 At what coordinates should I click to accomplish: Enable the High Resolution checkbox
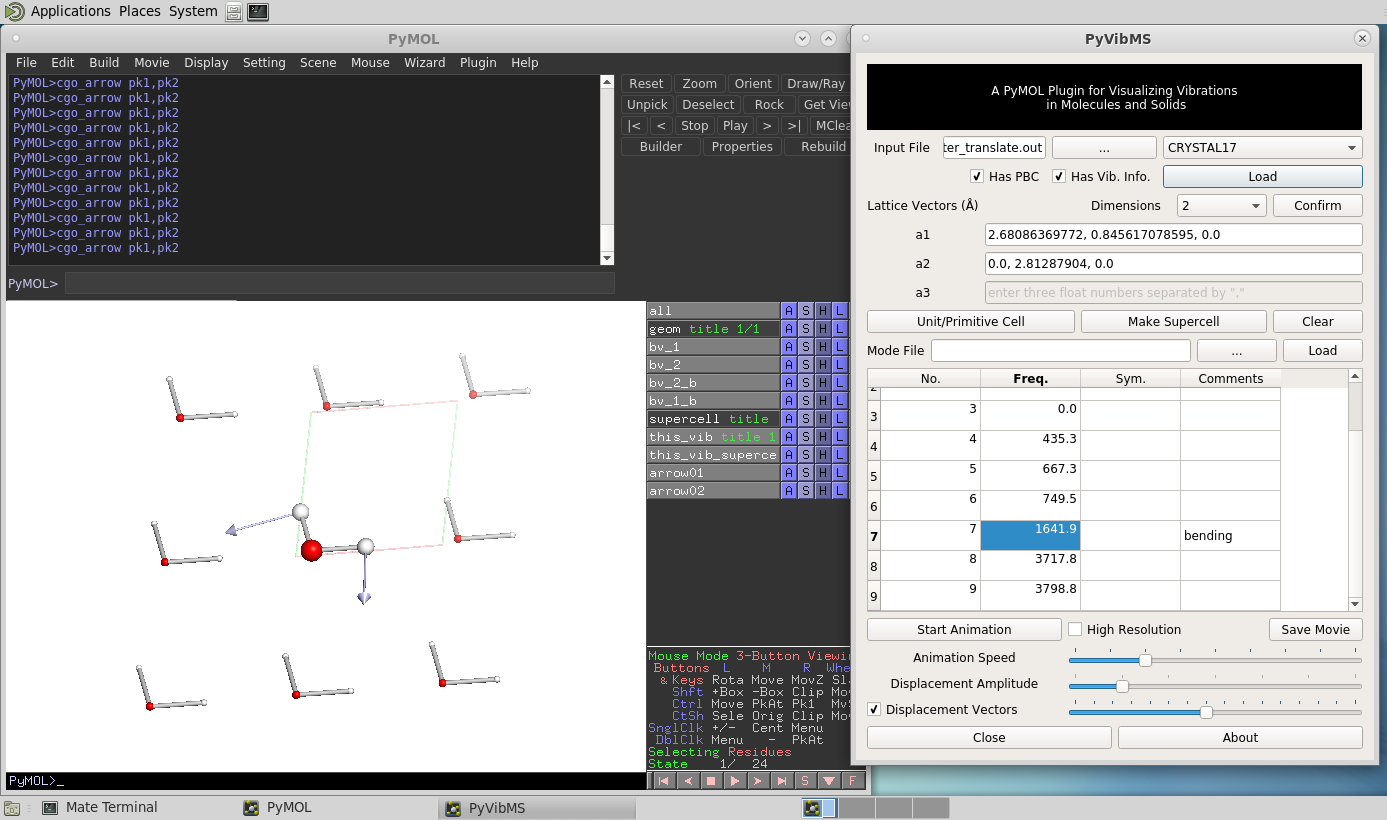(1075, 630)
